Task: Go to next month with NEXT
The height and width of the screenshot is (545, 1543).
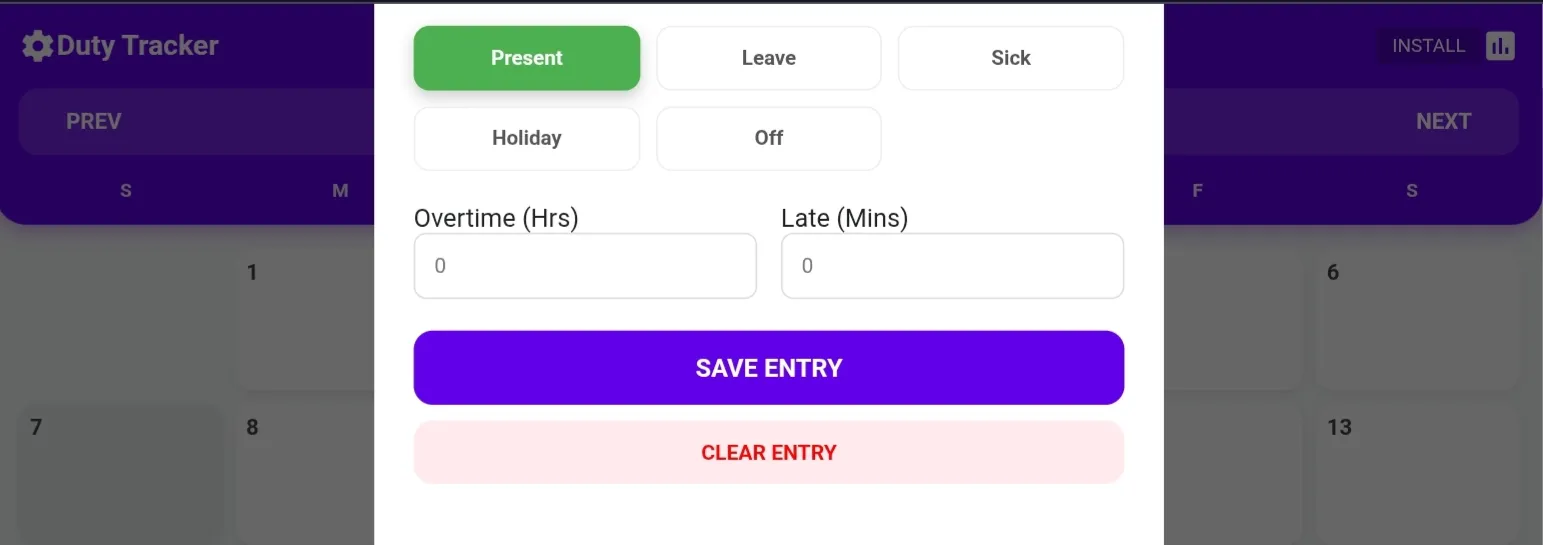Action: tap(1443, 122)
